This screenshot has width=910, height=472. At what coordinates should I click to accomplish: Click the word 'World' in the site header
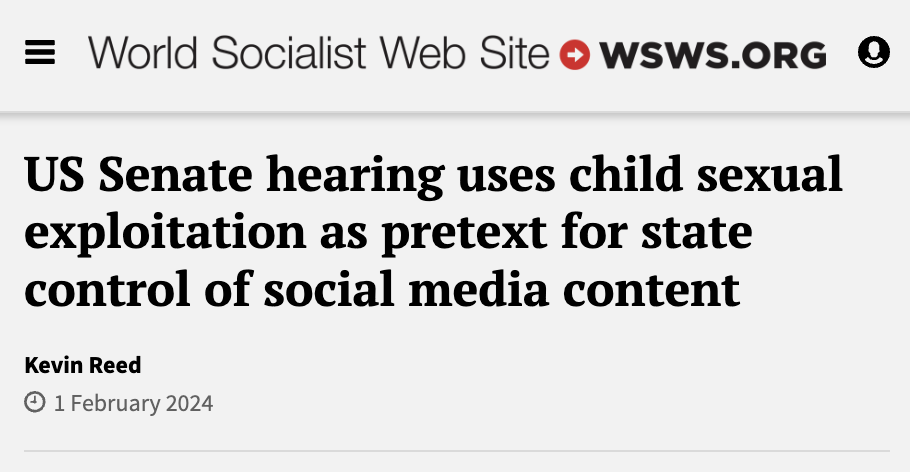(142, 53)
